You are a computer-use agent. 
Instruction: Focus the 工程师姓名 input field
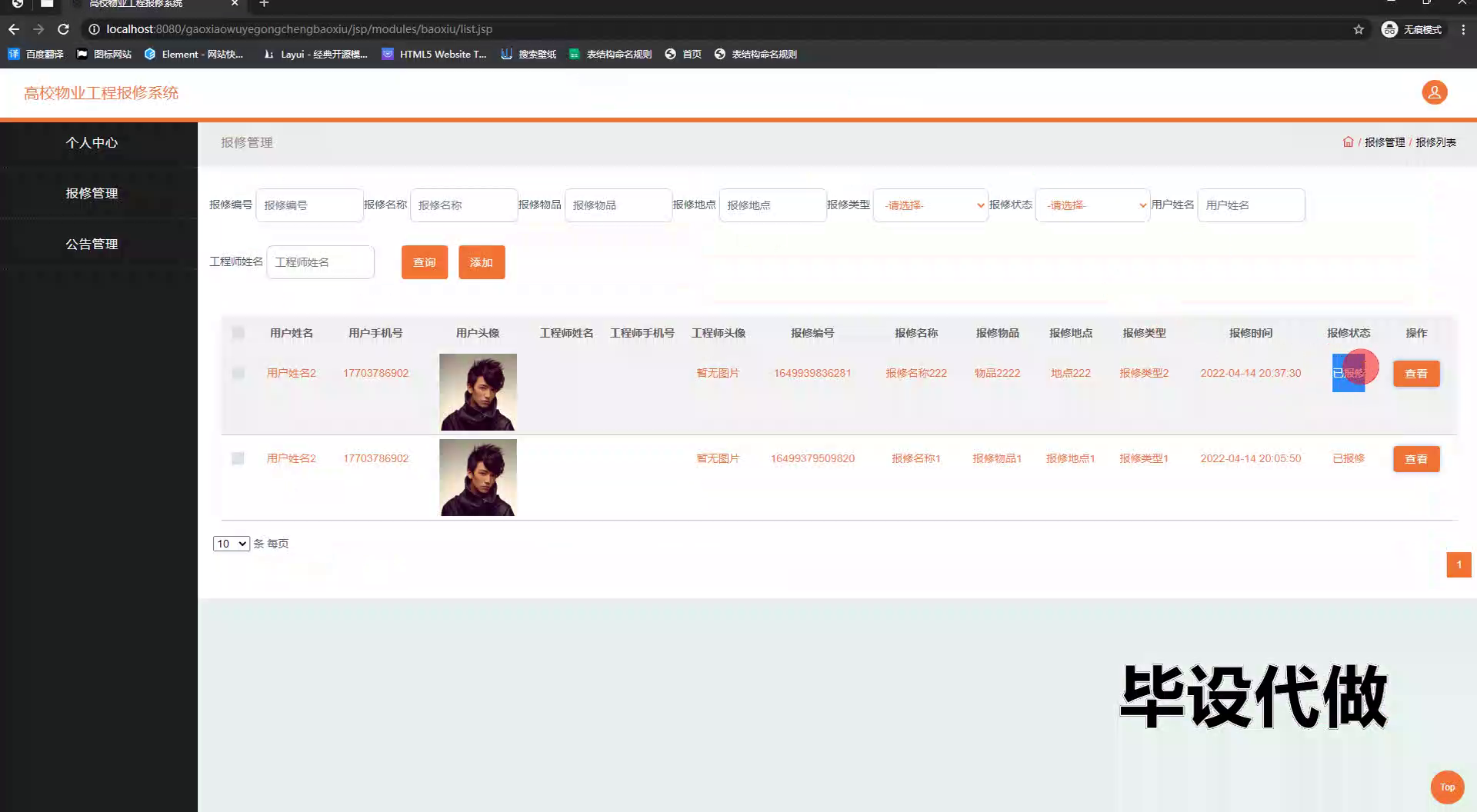pos(320,262)
